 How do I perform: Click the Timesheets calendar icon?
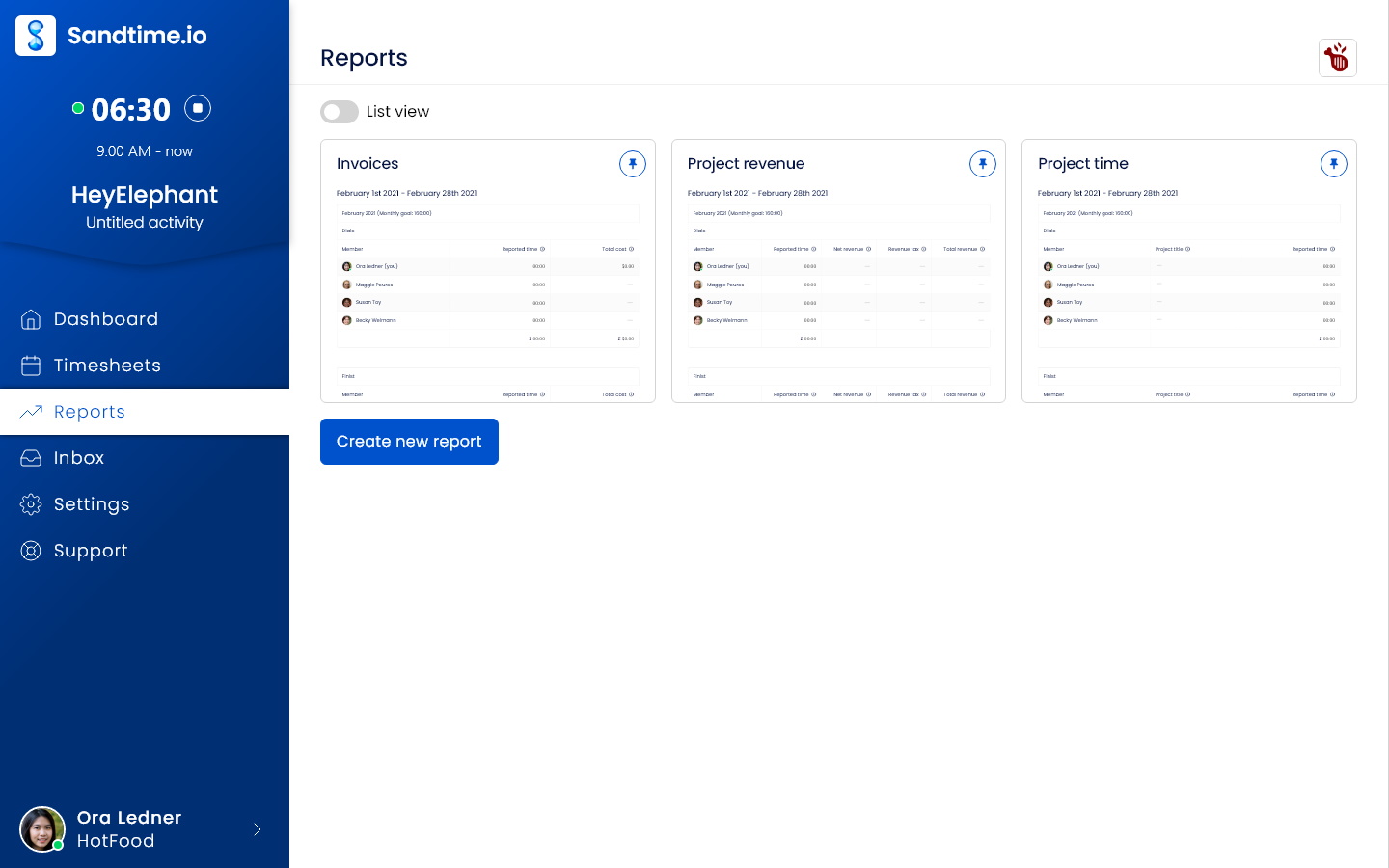pyautogui.click(x=31, y=366)
